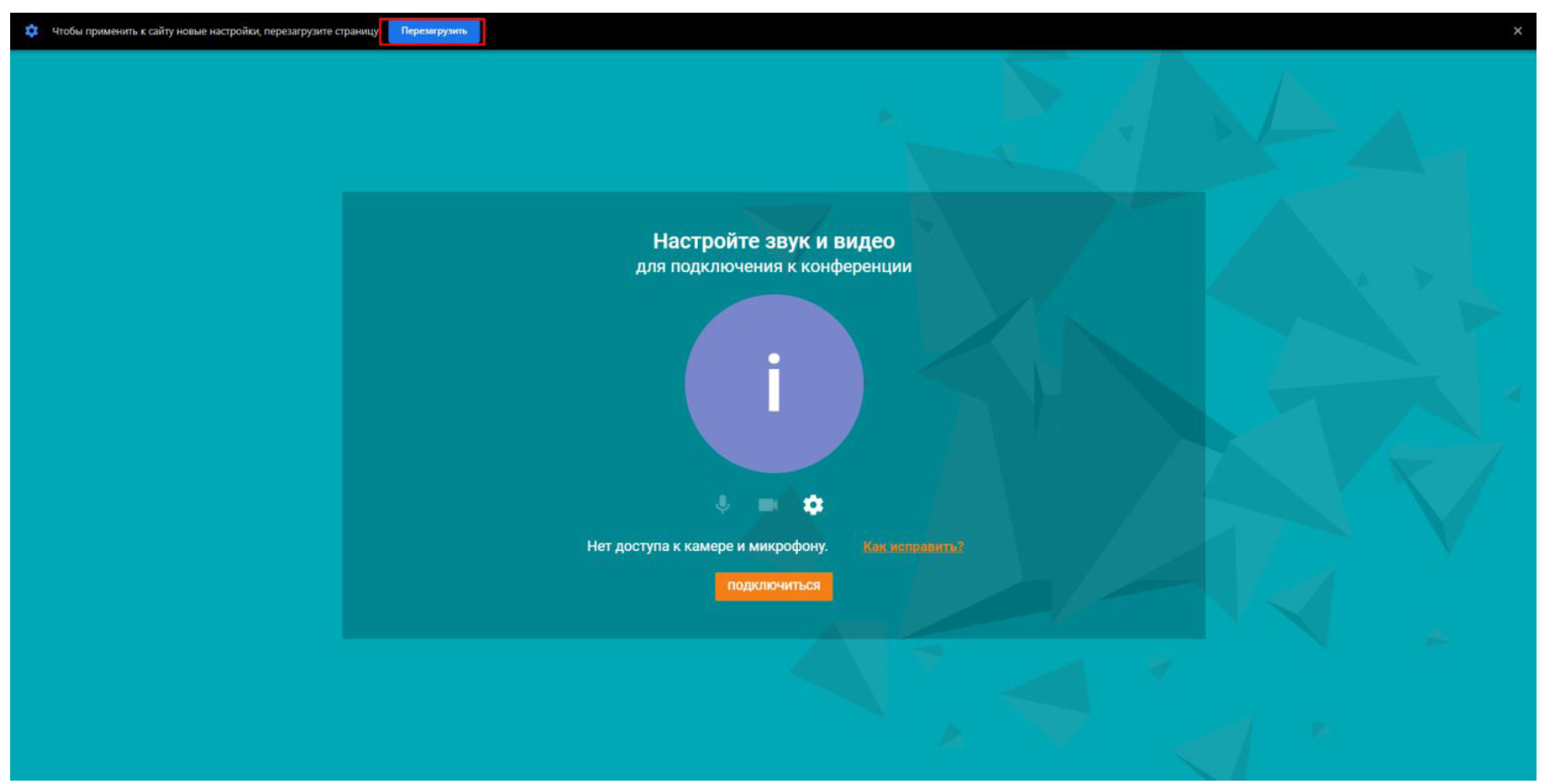Click the word "страницу" in the notification
Viewport: 1545px width, 784px height.
click(356, 31)
